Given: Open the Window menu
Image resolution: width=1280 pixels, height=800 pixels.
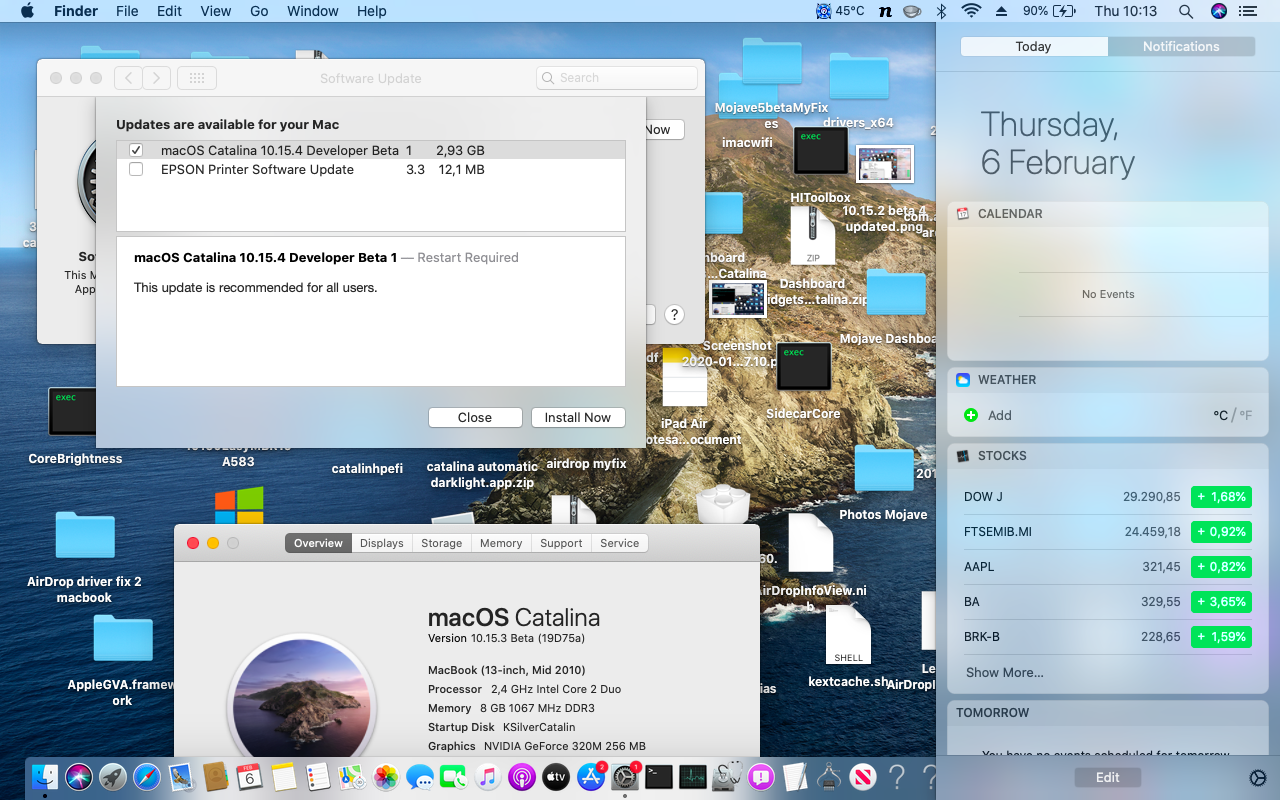Looking at the screenshot, I should click(313, 11).
